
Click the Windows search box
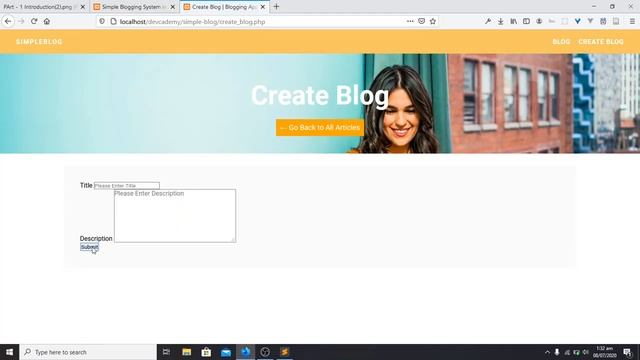[x=88, y=352]
